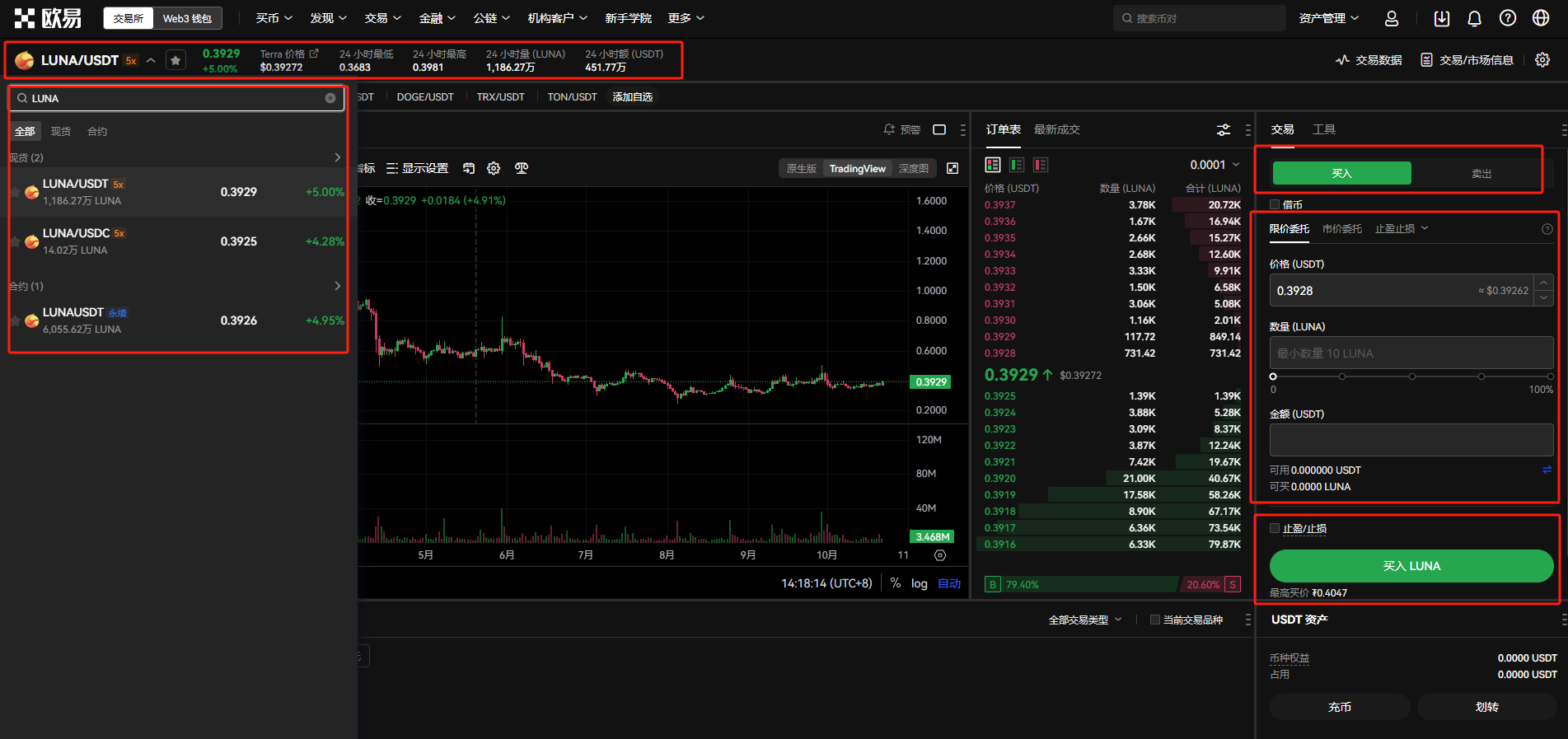The height and width of the screenshot is (739, 1568).
Task: Star the LUNA/USDC pair in results
Action: 15,241
